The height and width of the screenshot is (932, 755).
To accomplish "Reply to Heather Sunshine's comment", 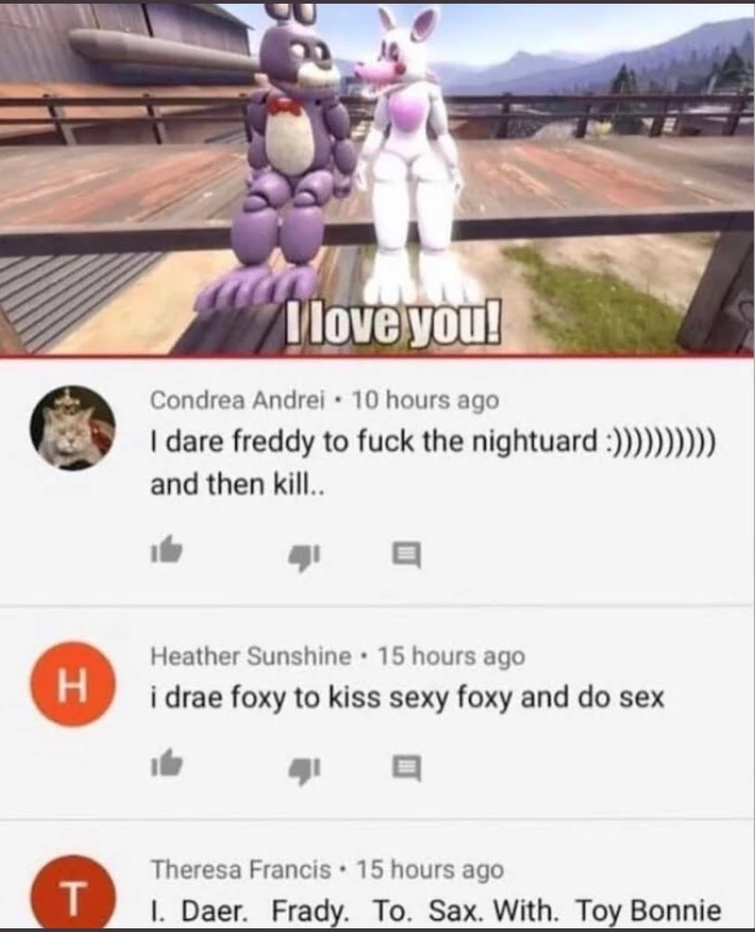I will click(x=407, y=769).
